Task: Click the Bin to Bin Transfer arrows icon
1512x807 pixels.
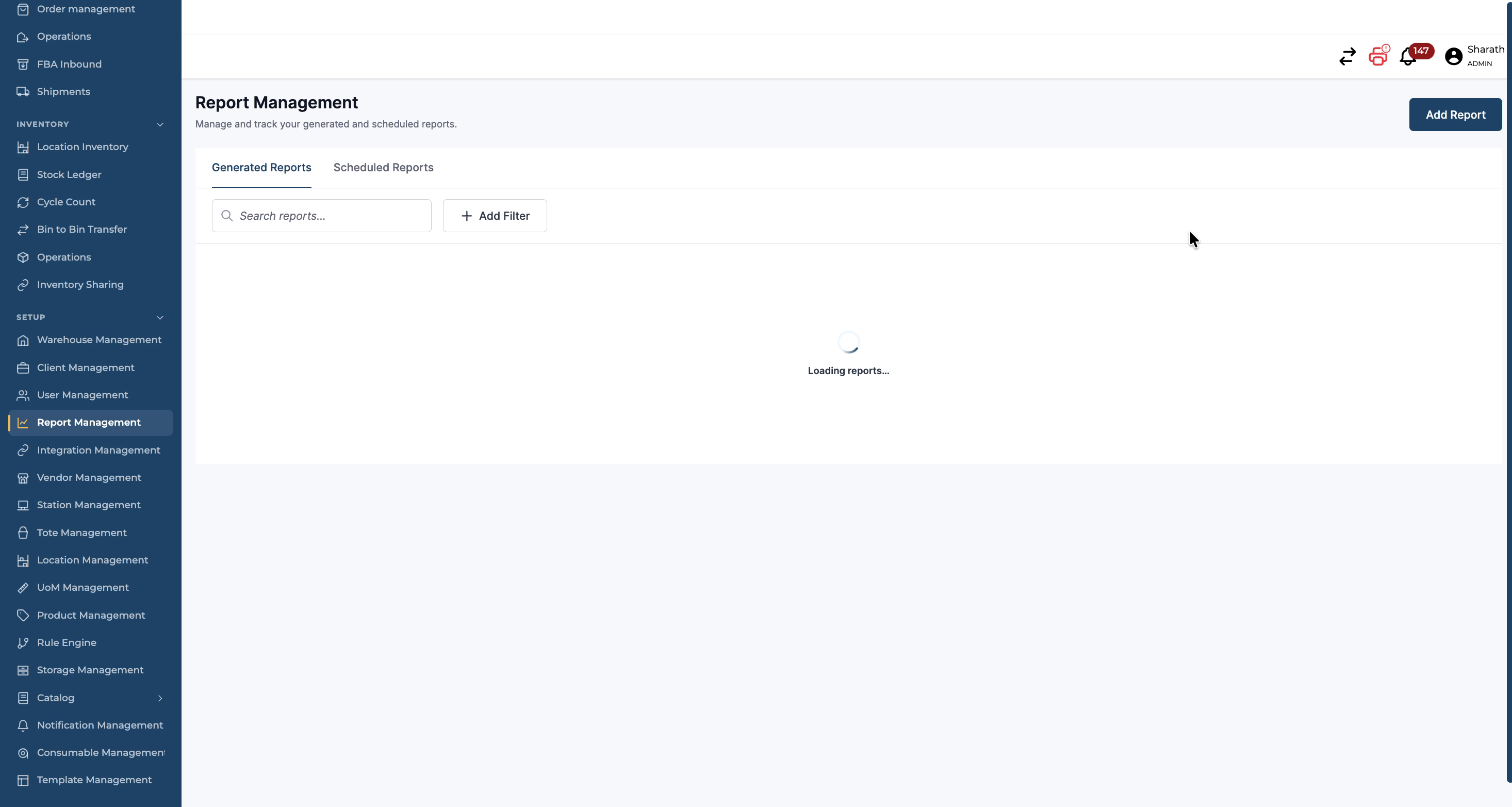Action: click(x=23, y=230)
